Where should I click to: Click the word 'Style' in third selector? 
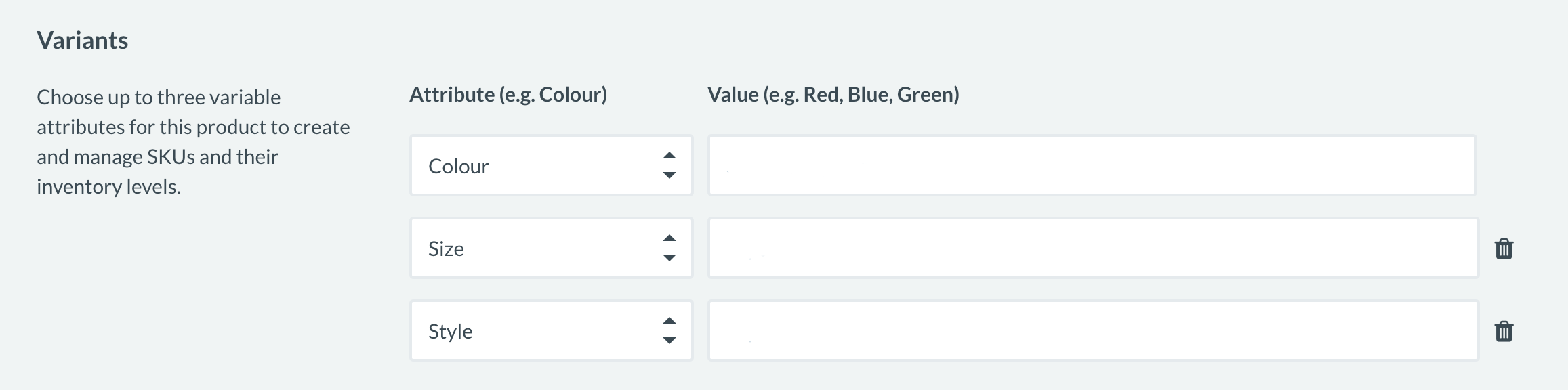point(451,332)
